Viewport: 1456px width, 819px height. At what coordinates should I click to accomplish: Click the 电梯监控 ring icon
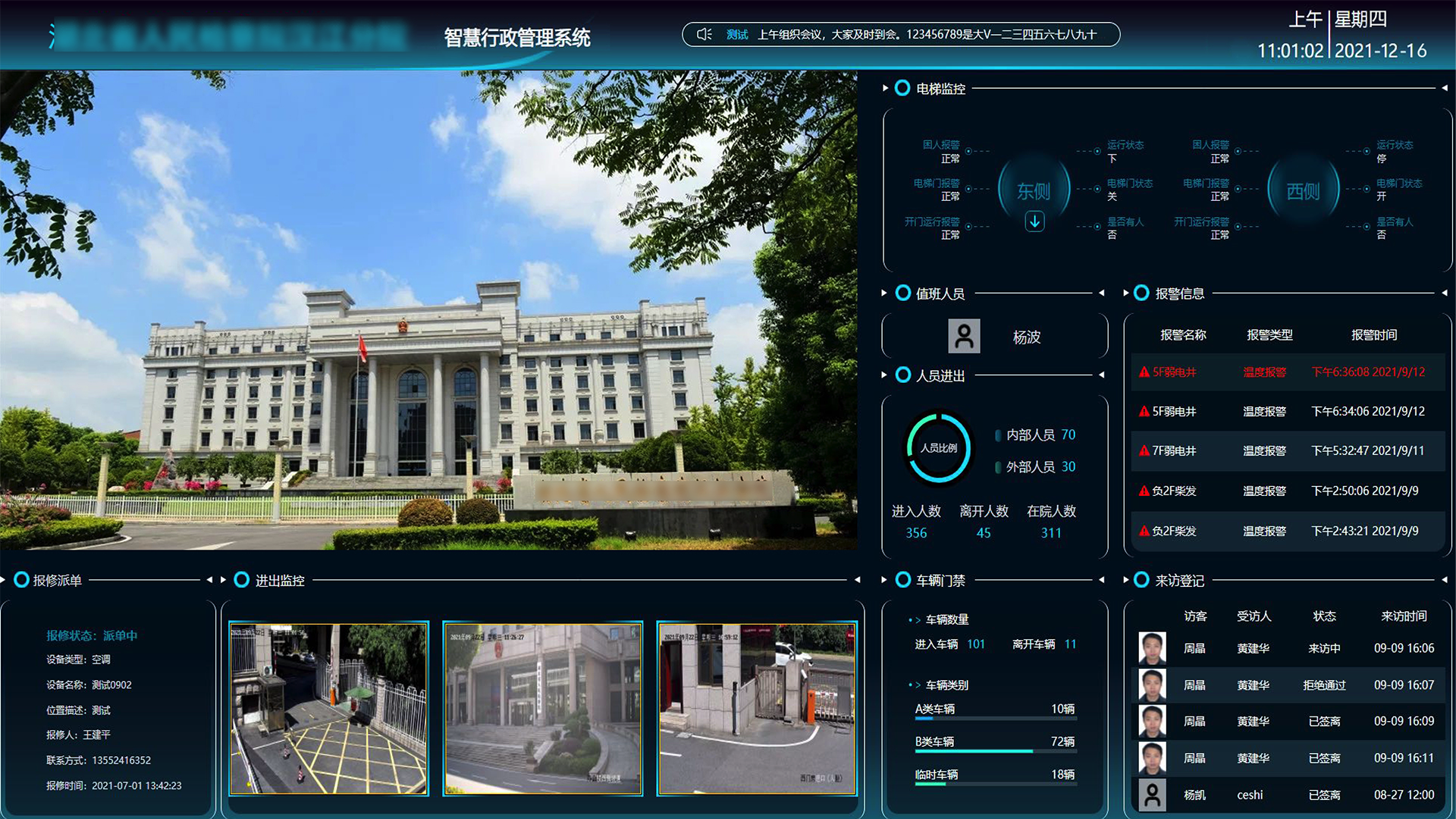(x=902, y=88)
